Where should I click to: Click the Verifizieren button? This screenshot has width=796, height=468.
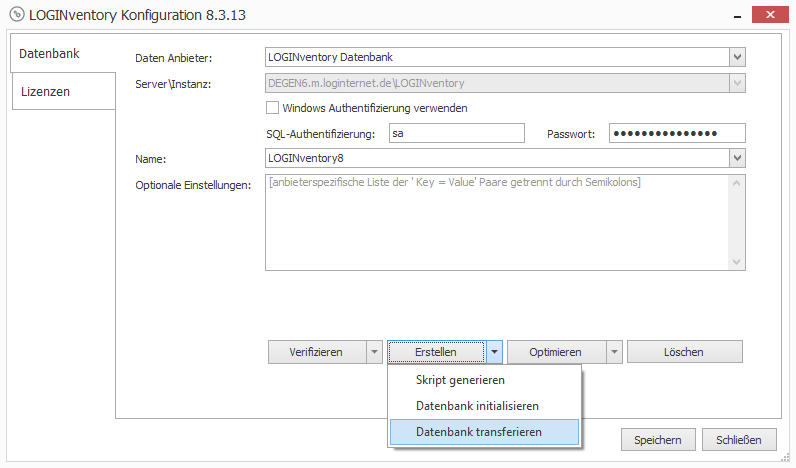coord(317,352)
